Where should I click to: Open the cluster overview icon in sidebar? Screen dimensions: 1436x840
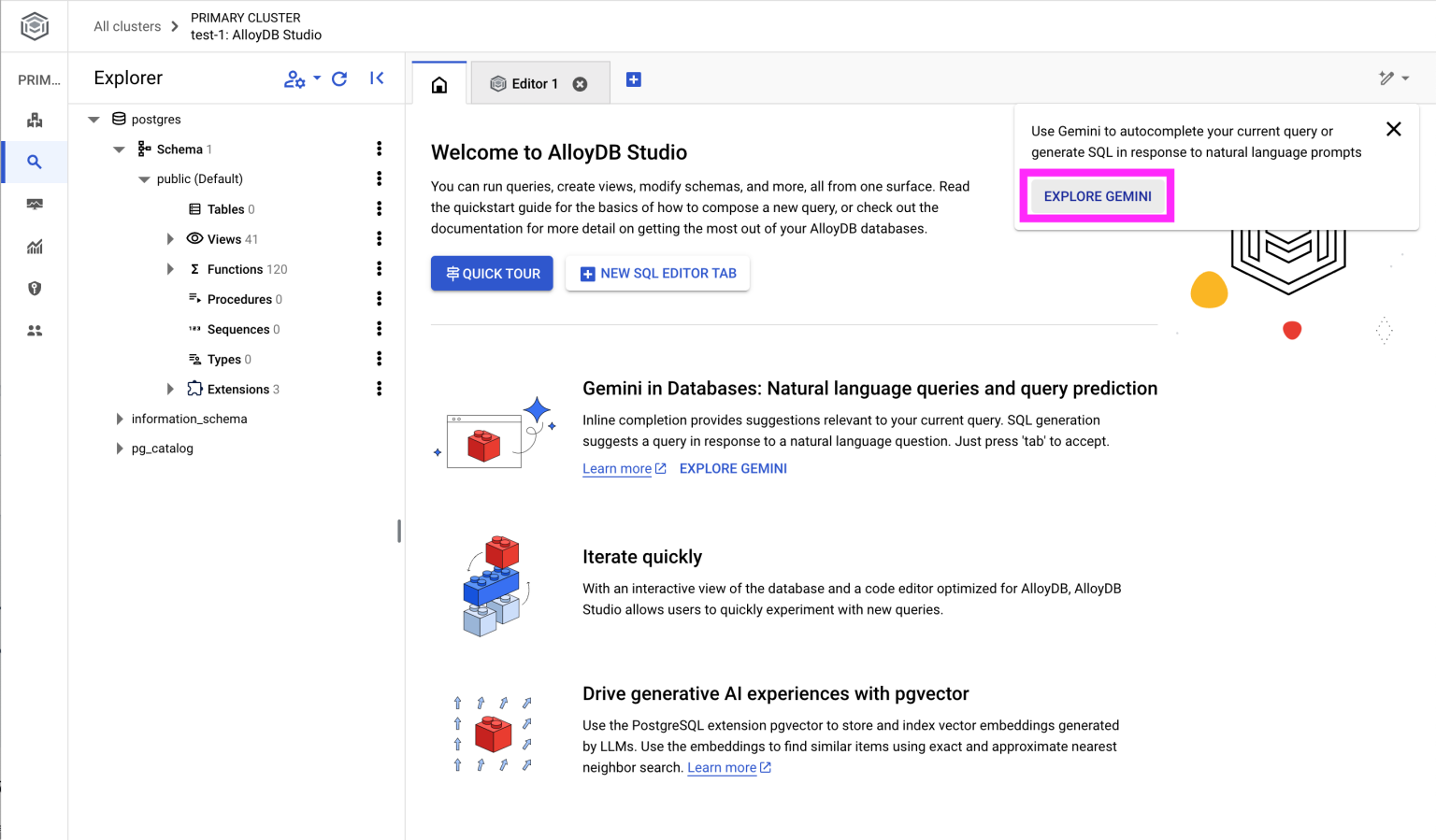pos(34,120)
